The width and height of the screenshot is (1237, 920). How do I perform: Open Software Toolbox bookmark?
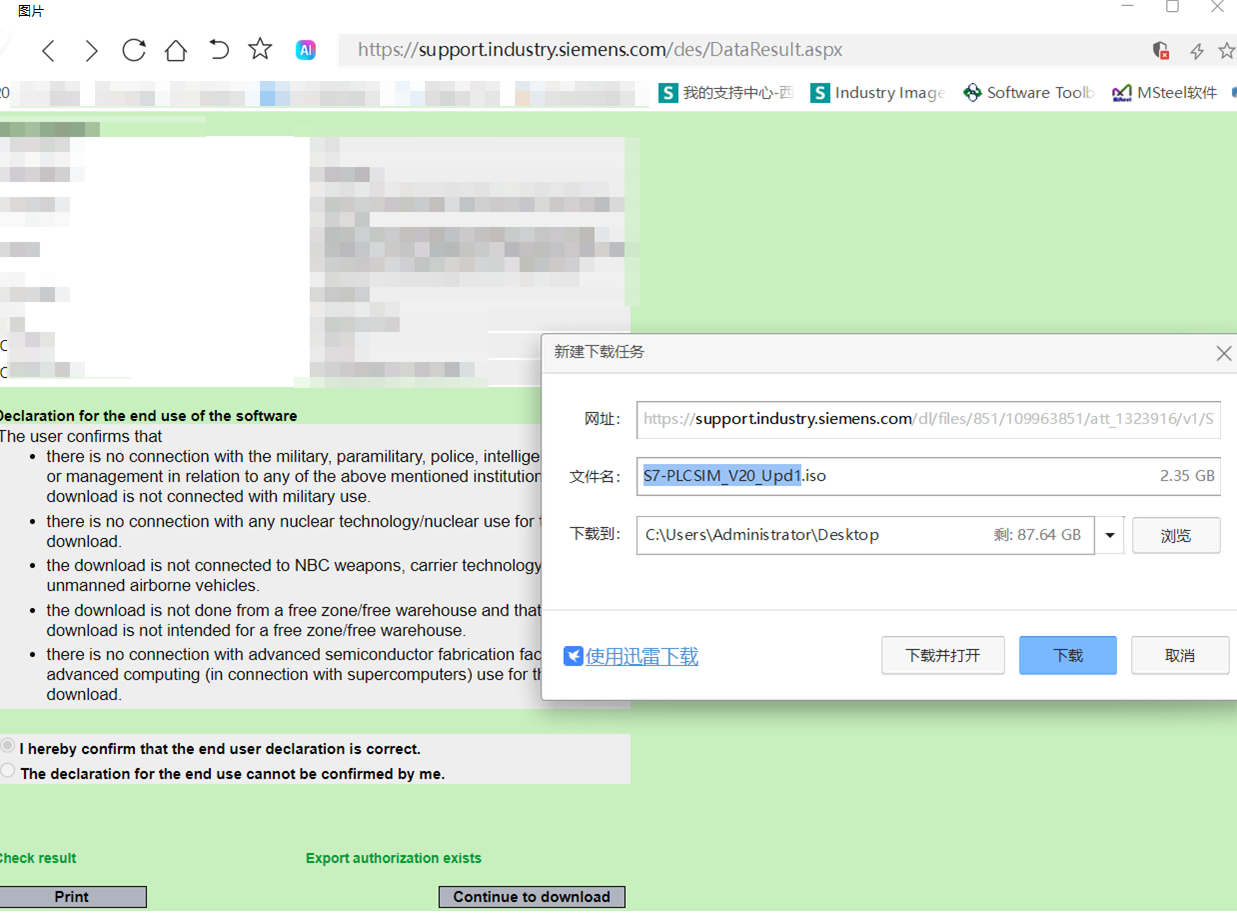(x=1028, y=93)
